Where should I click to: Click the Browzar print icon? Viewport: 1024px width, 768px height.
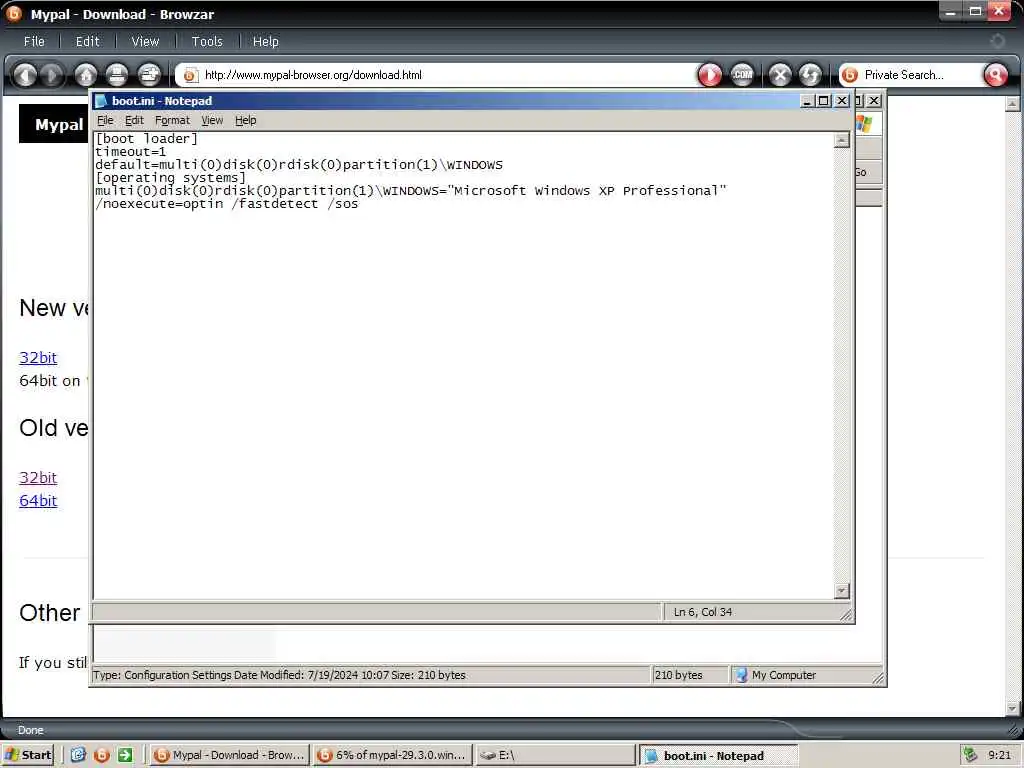click(x=117, y=75)
